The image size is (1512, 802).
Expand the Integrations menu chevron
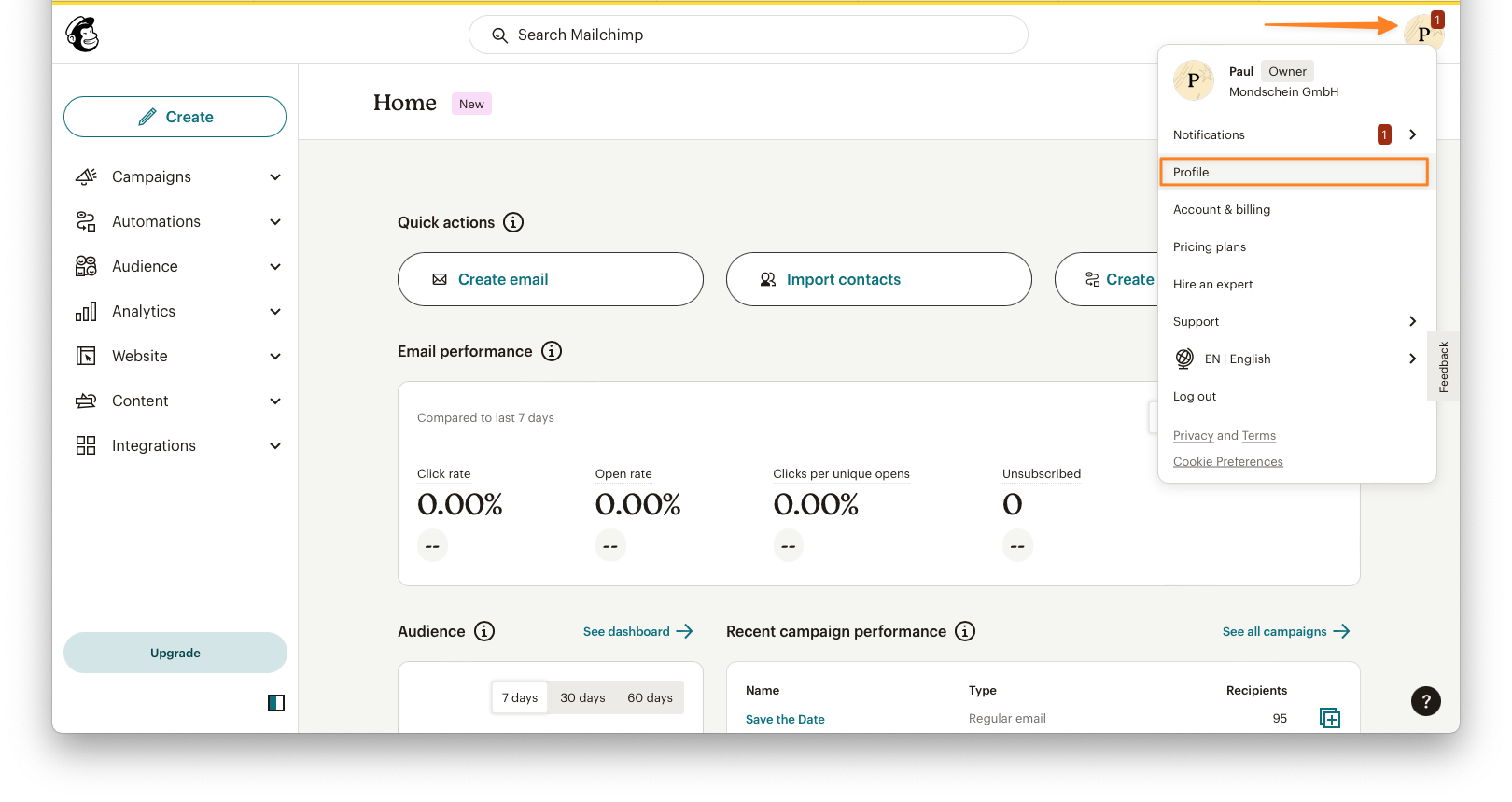point(275,445)
